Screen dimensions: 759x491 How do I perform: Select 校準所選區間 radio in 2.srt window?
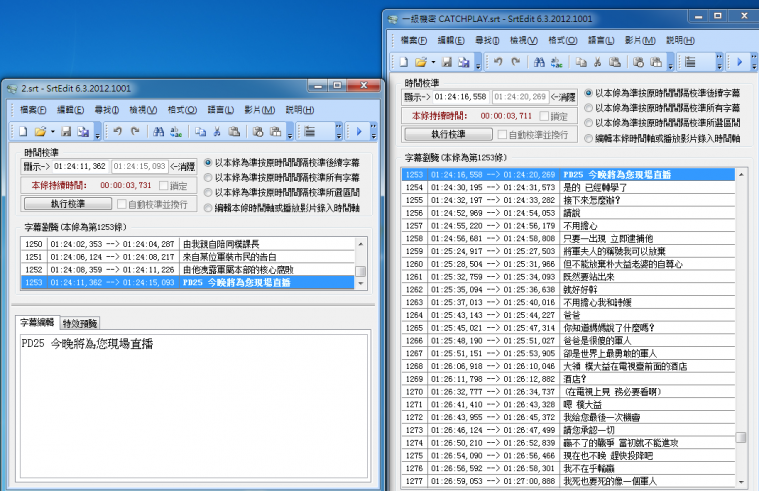point(208,192)
